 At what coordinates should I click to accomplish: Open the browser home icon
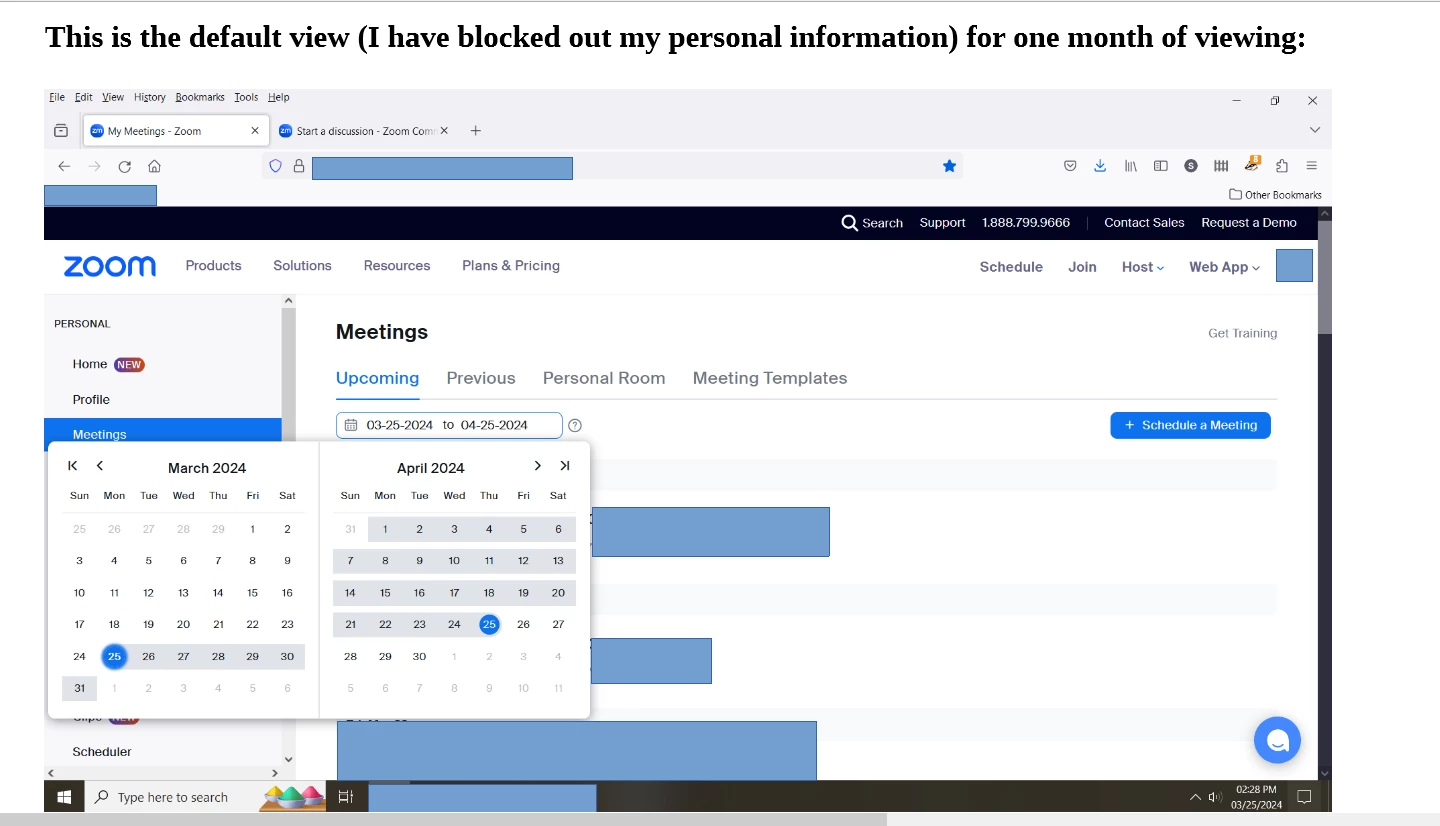tap(154, 166)
